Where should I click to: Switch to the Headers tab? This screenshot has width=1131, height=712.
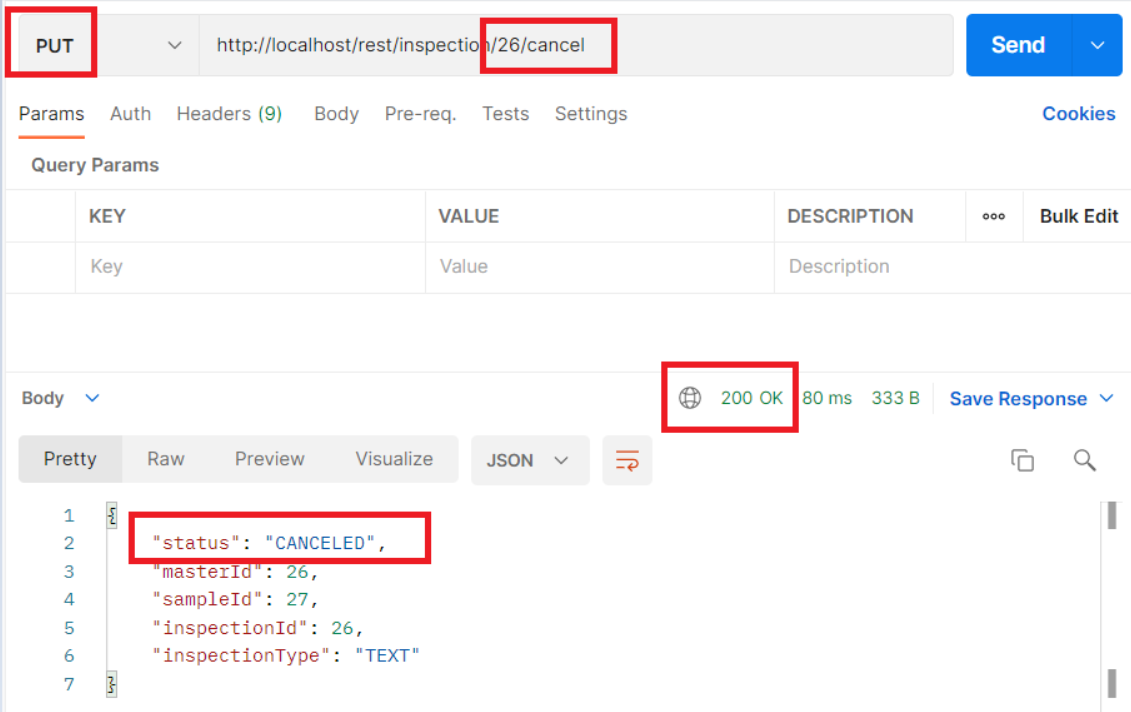click(229, 114)
